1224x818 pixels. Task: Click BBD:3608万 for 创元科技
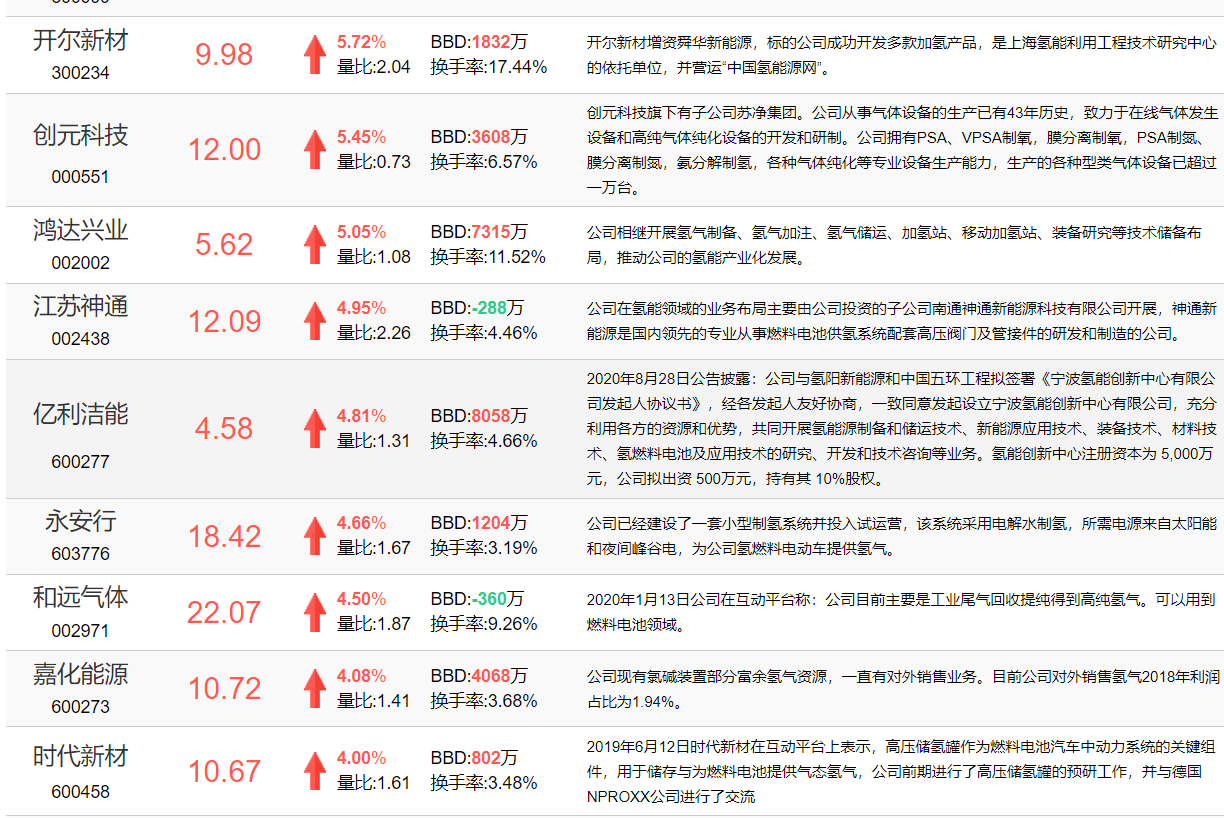[x=479, y=137]
